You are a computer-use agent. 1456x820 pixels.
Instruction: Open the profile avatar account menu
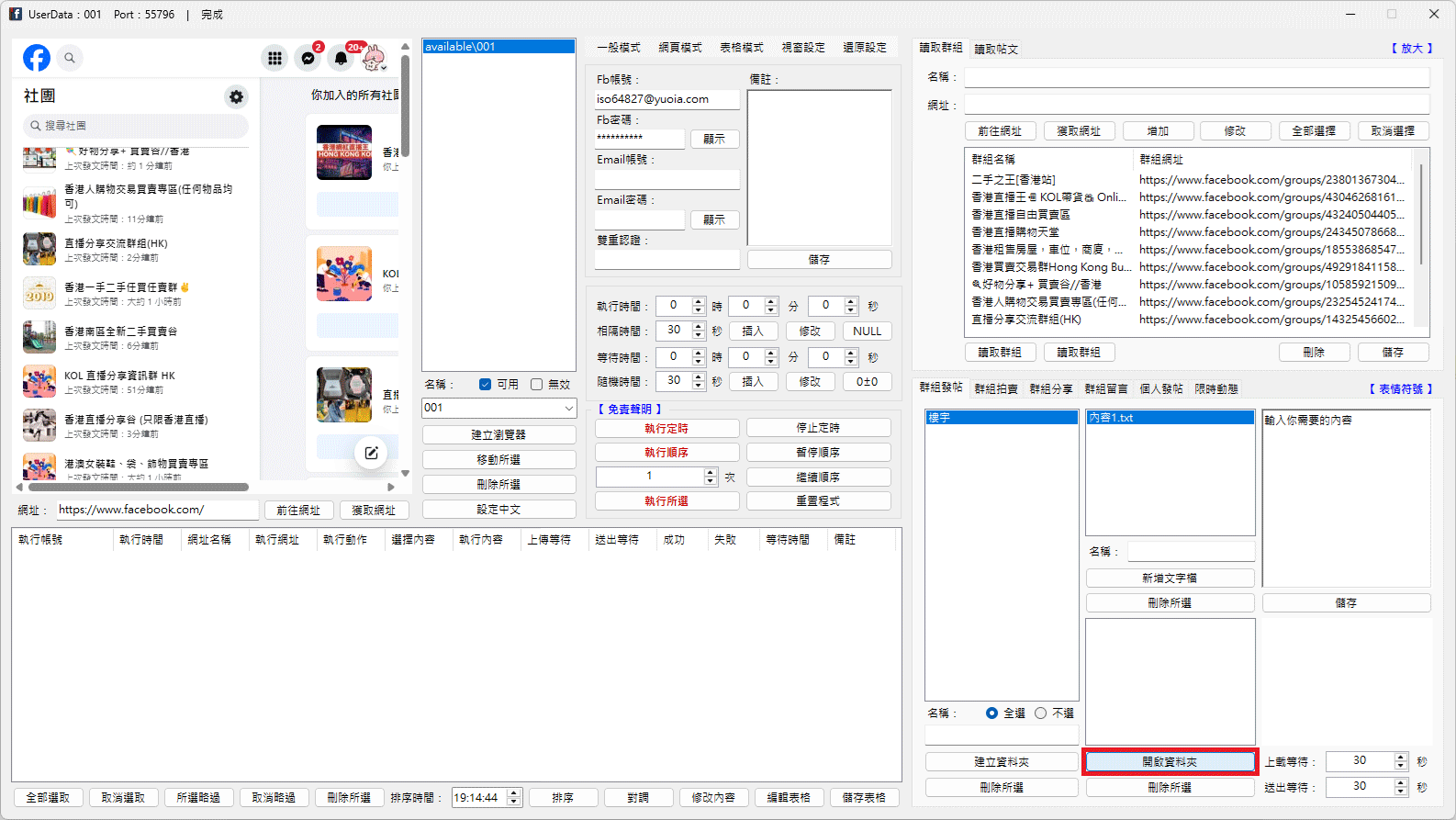pos(374,58)
